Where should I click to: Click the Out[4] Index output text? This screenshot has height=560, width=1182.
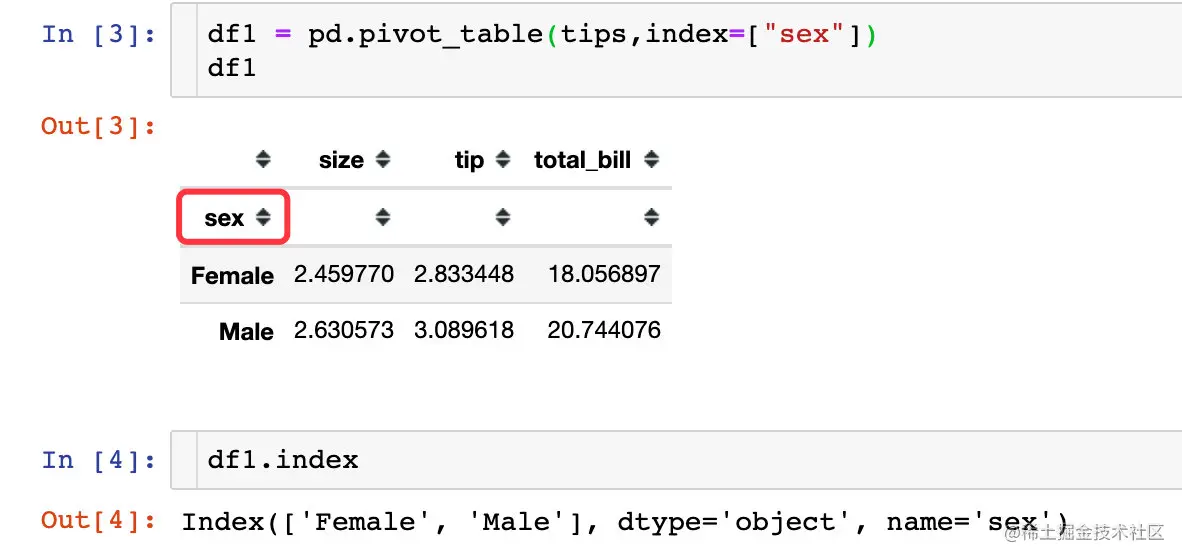(625, 522)
